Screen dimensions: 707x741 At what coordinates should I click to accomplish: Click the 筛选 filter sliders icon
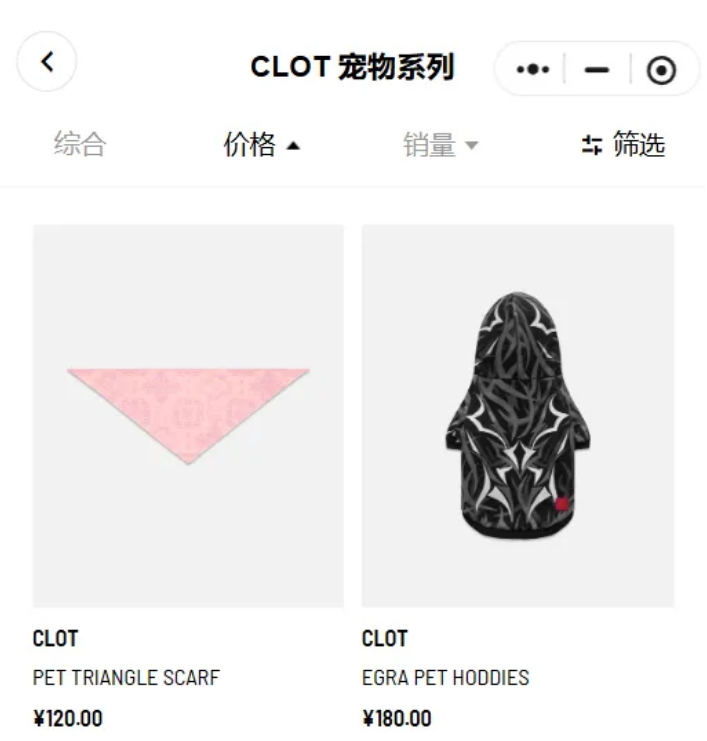pyautogui.click(x=592, y=145)
